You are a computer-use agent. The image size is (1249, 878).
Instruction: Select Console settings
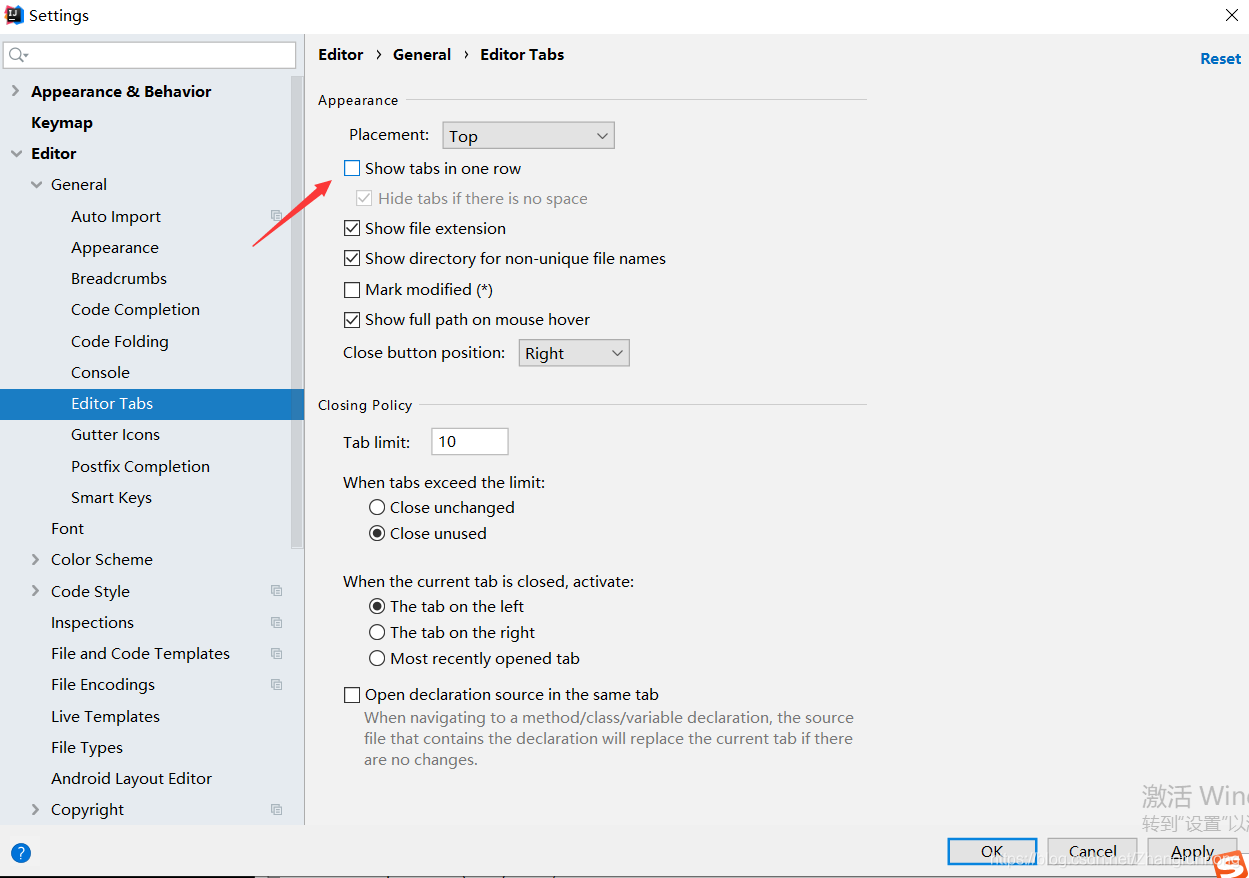[101, 372]
